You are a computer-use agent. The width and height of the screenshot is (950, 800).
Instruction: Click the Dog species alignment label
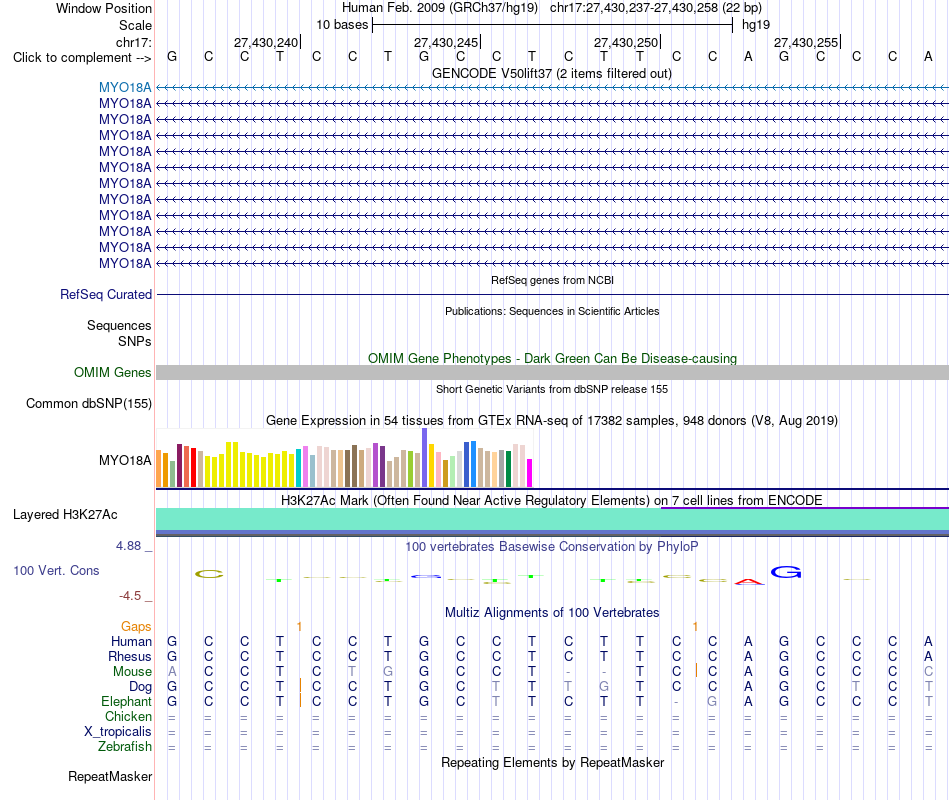coord(140,687)
